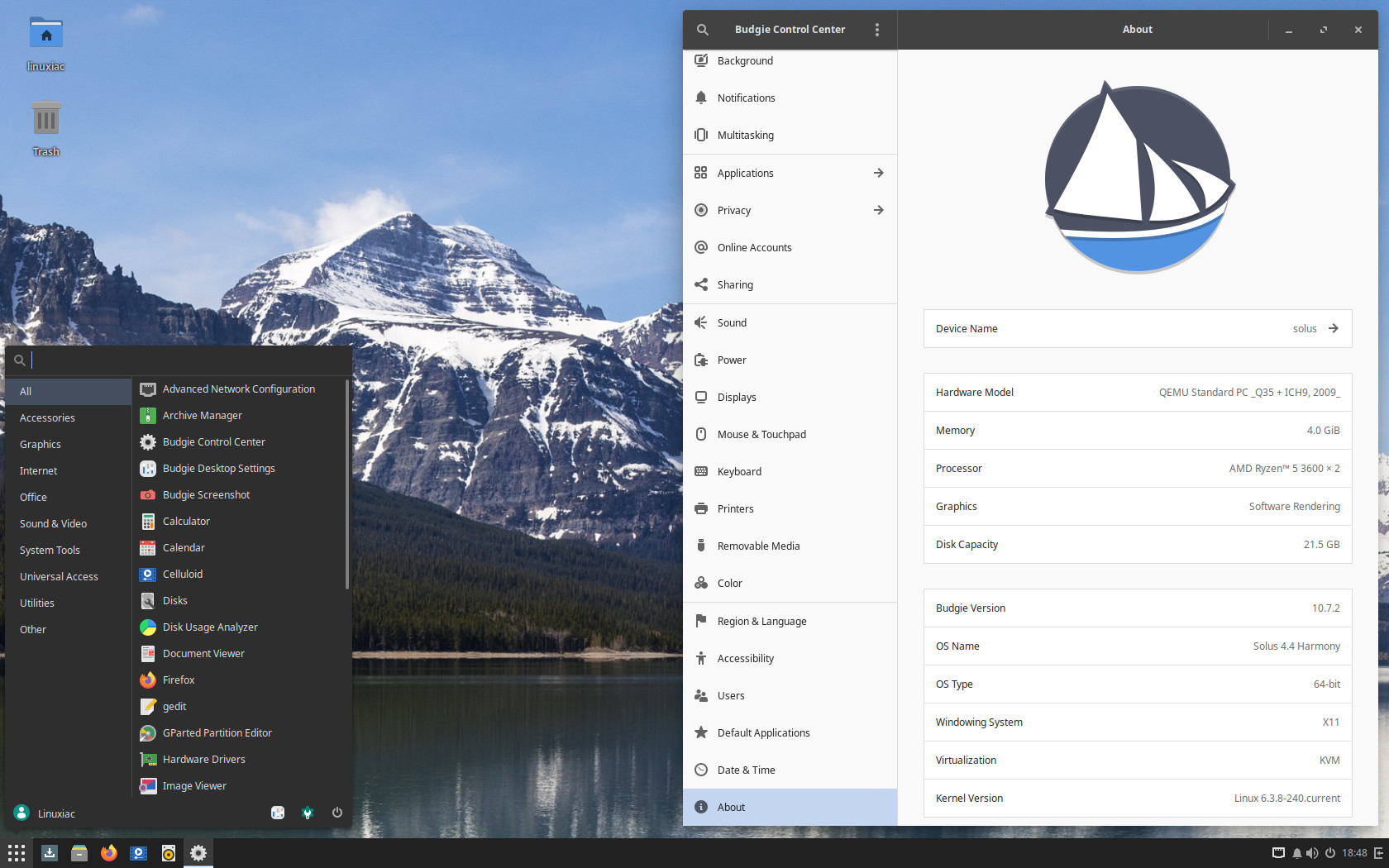Click the app grid launcher in taskbar
Screen dimensions: 1389x868
[17, 853]
